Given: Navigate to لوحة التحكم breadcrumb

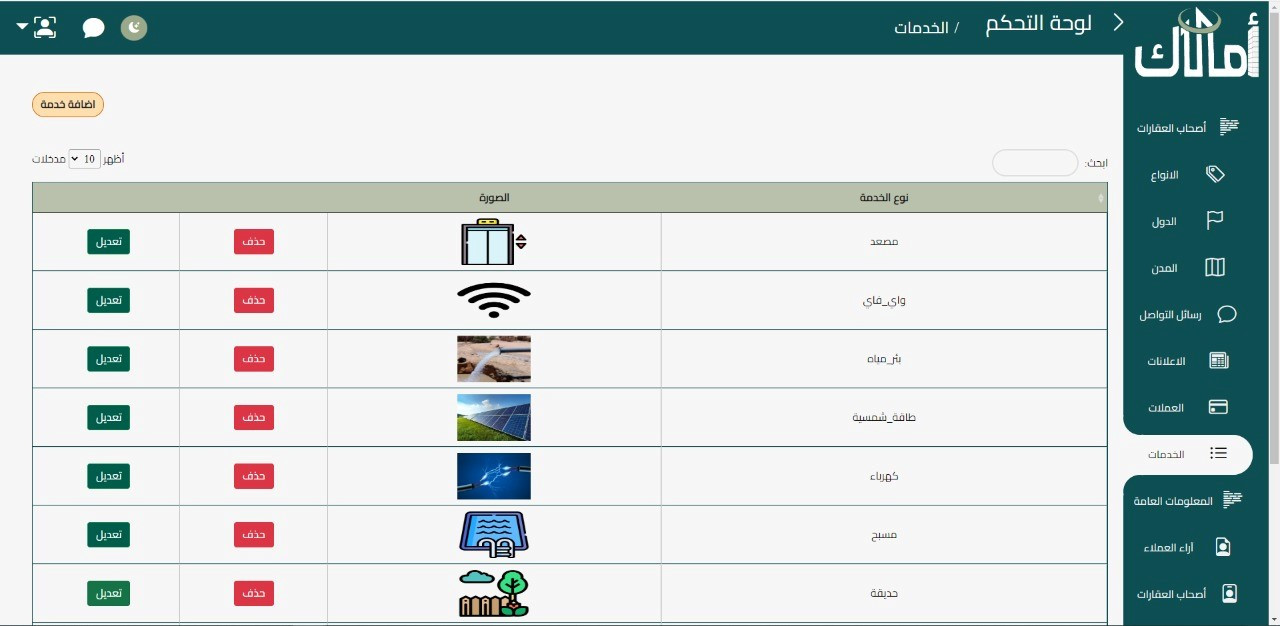Looking at the screenshot, I should tap(1038, 23).
